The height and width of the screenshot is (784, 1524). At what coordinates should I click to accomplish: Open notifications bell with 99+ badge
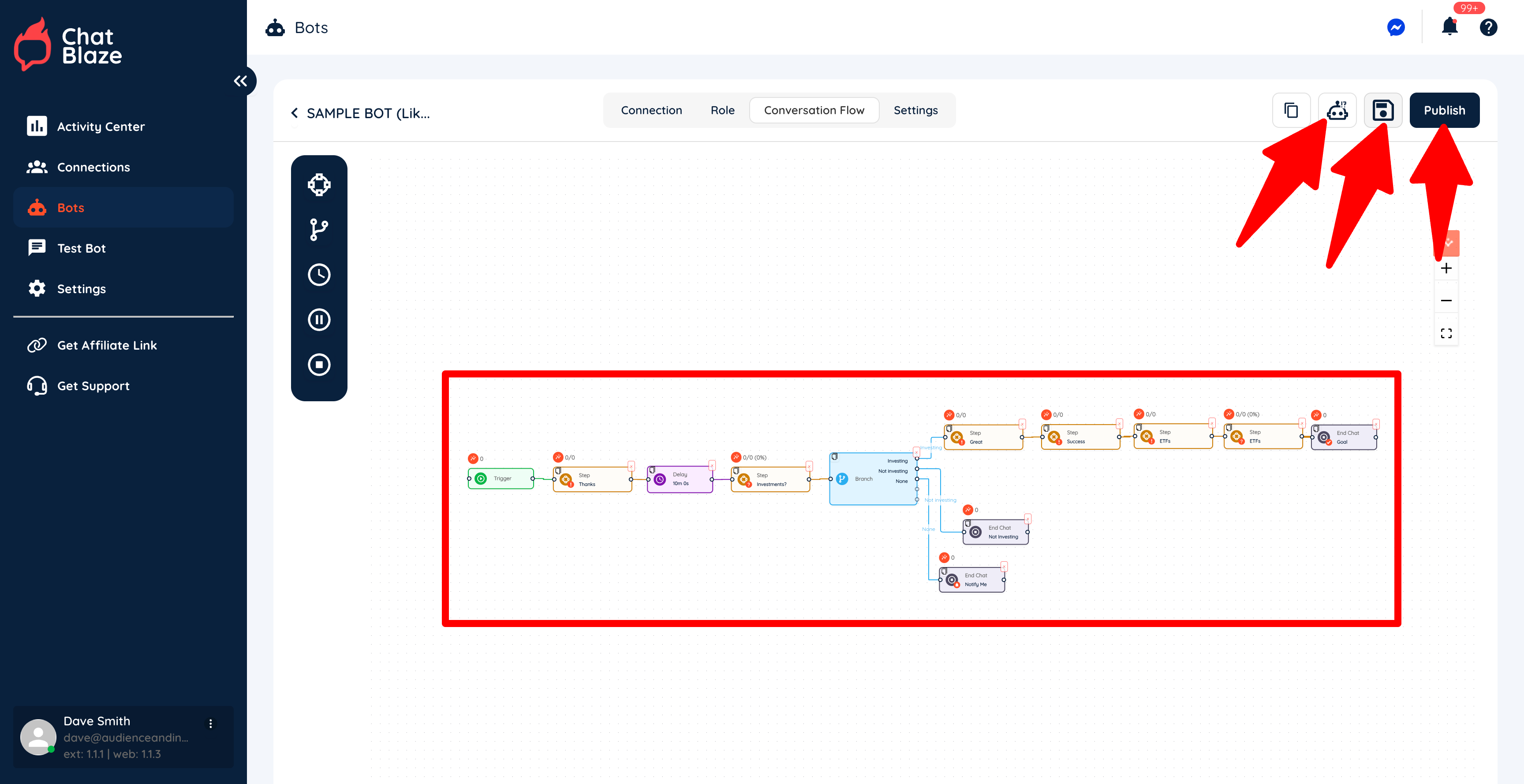coord(1449,26)
